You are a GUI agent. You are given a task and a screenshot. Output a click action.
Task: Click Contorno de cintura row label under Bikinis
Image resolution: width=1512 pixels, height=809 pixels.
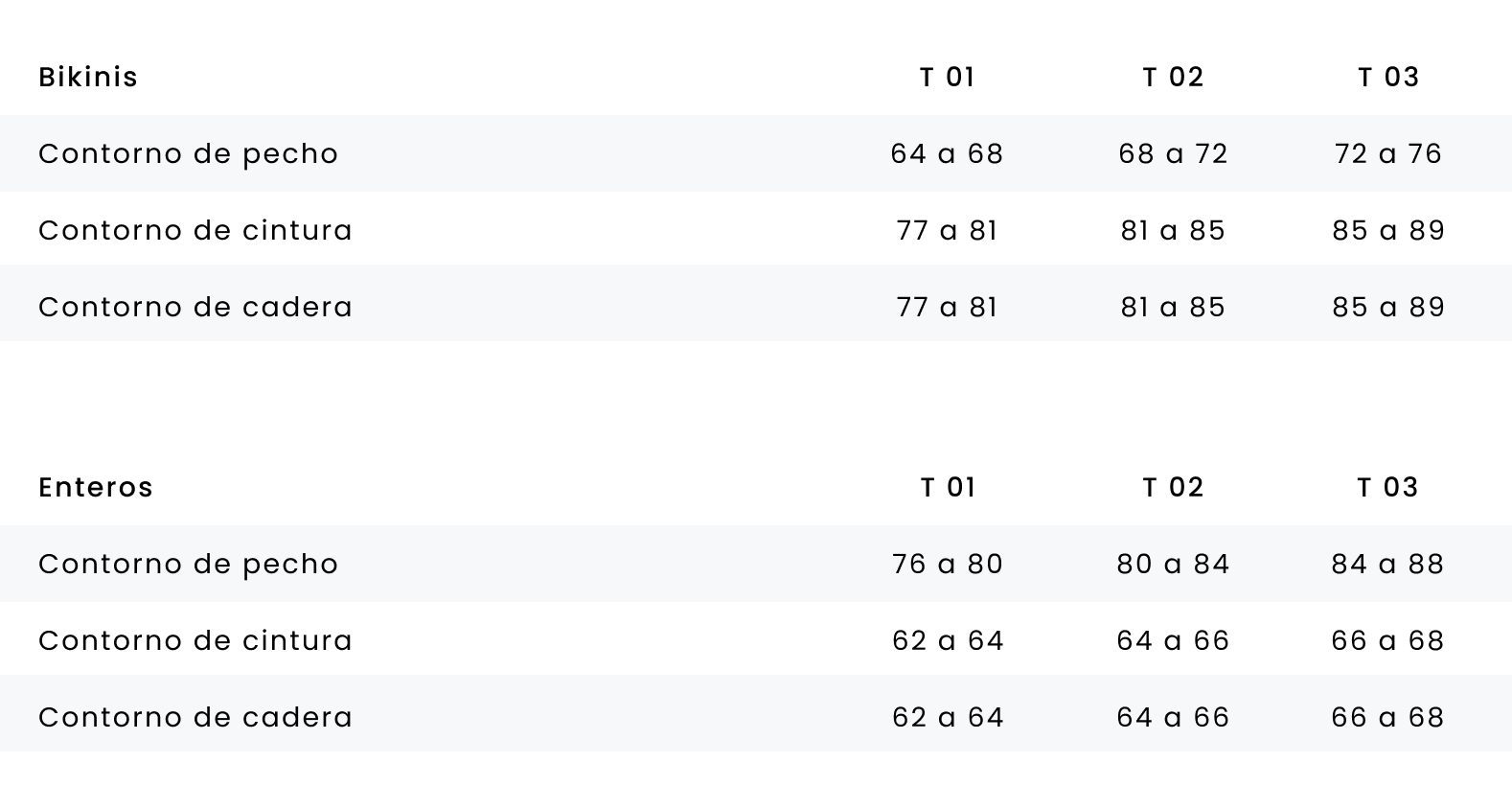(195, 230)
